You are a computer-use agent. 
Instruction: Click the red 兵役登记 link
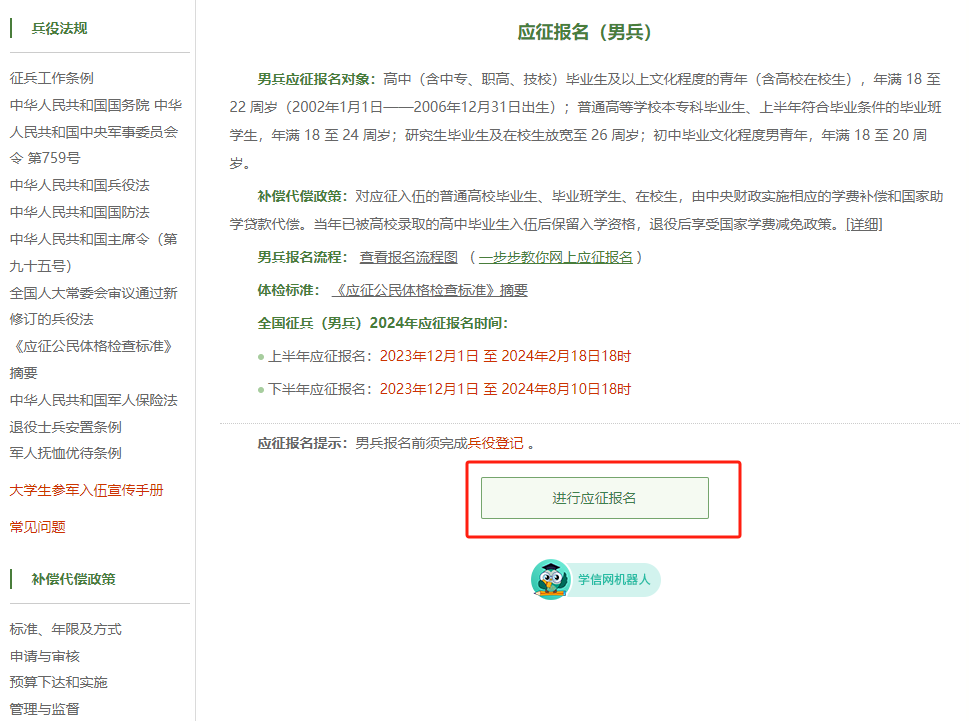coord(495,443)
